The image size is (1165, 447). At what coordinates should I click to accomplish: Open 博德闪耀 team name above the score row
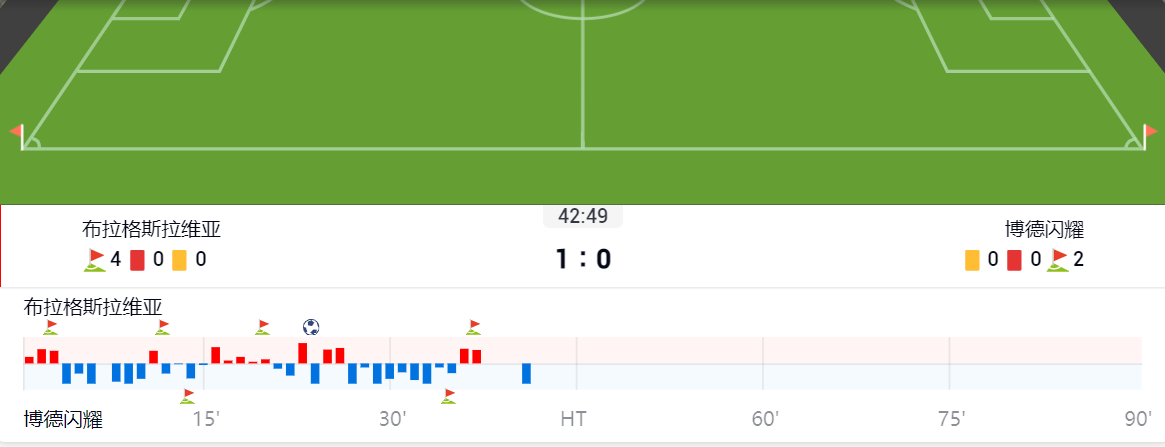pos(1045,230)
